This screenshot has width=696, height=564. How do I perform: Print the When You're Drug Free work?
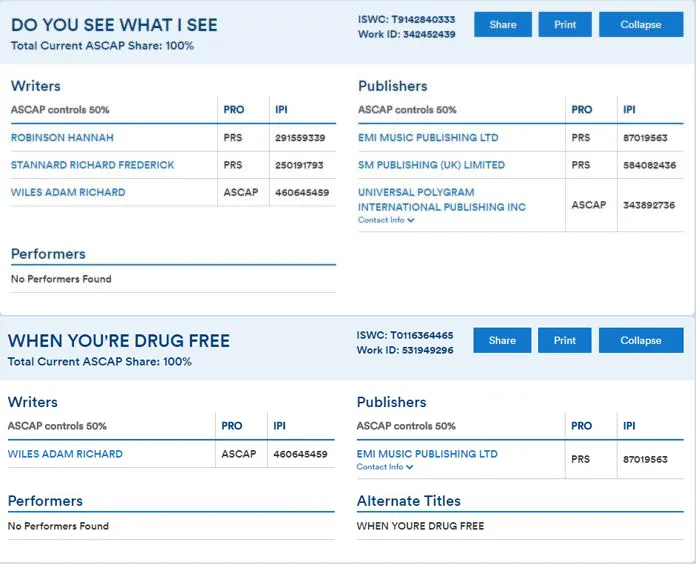[564, 340]
